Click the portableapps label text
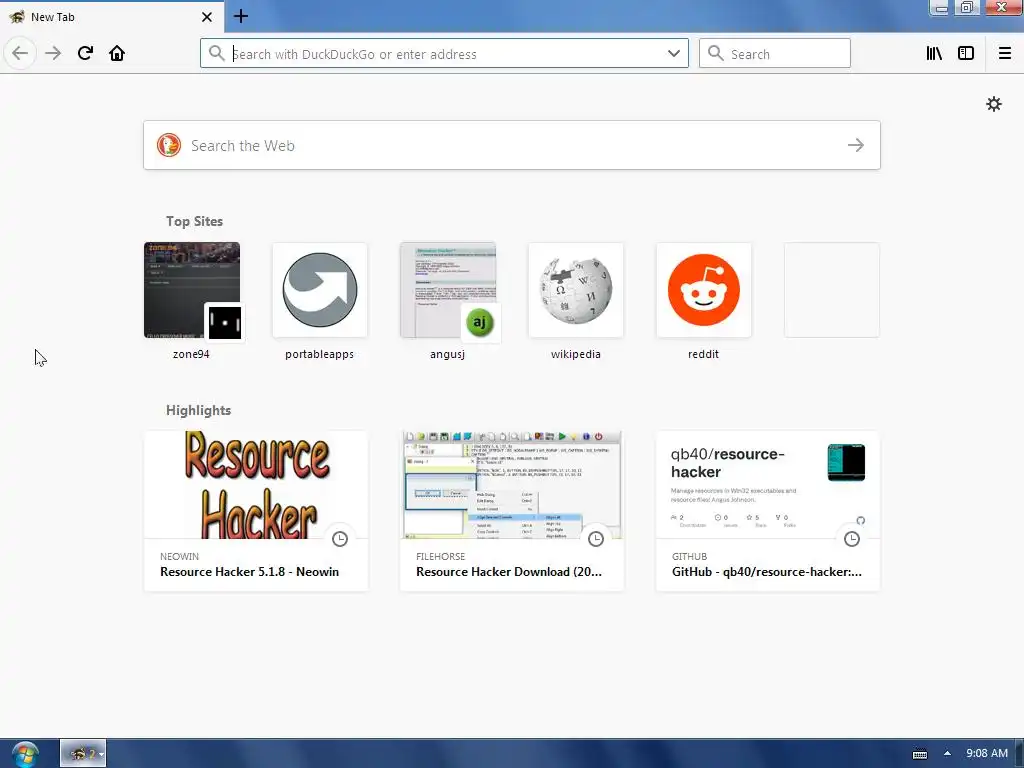1024x768 pixels. tap(319, 354)
